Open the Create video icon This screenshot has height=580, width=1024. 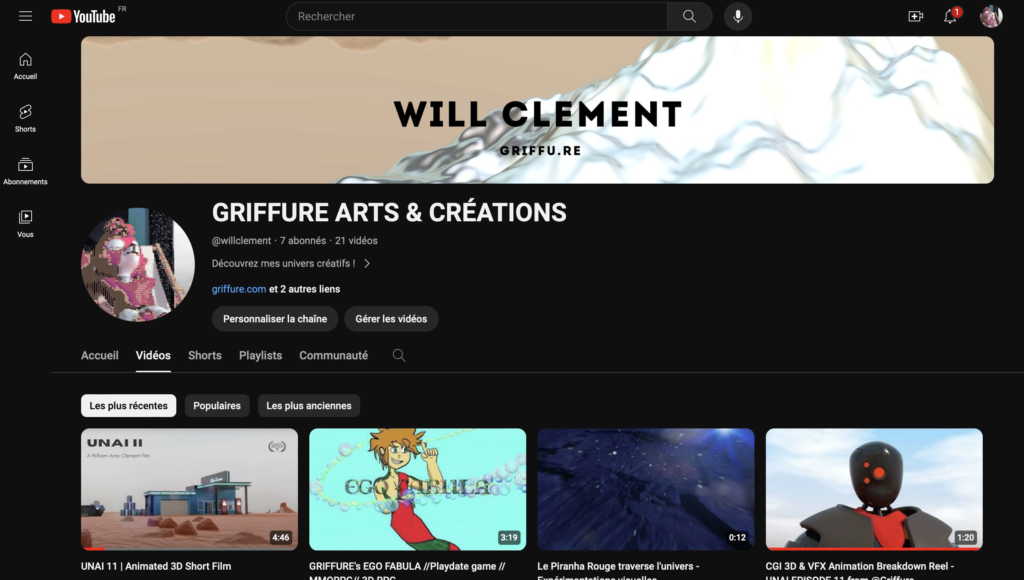point(916,16)
